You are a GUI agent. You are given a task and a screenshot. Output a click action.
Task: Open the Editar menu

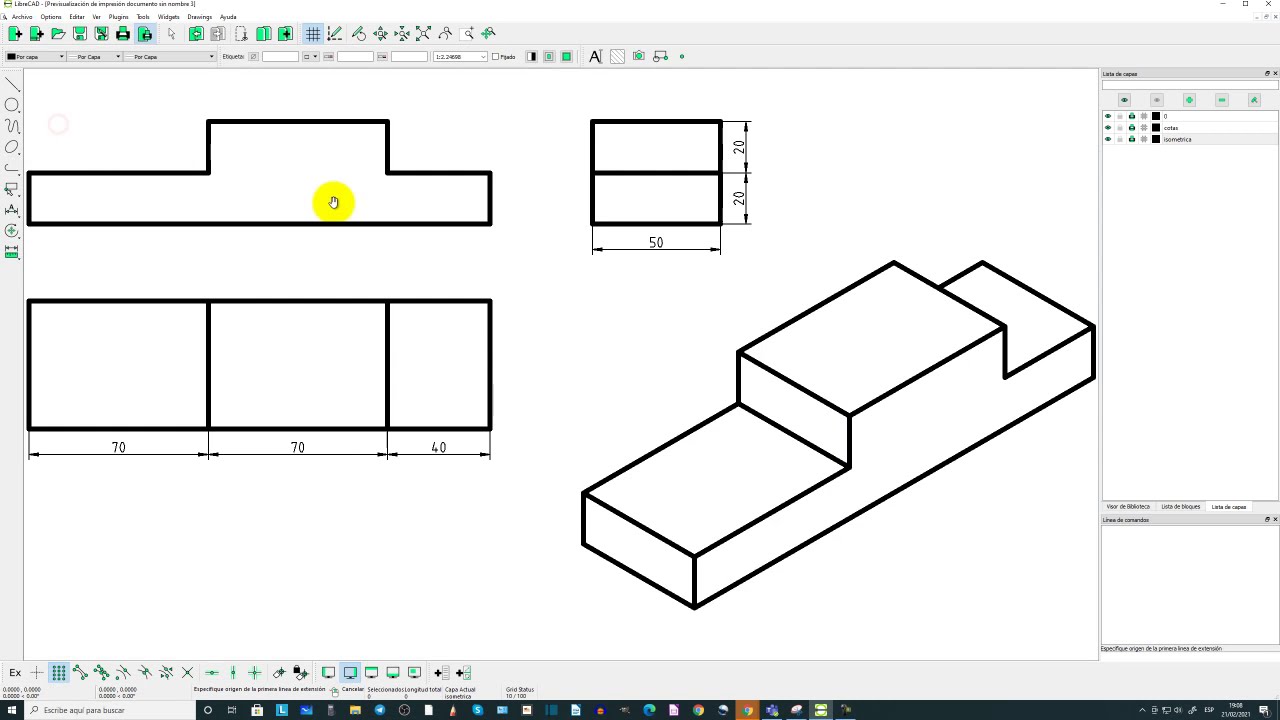point(77,17)
